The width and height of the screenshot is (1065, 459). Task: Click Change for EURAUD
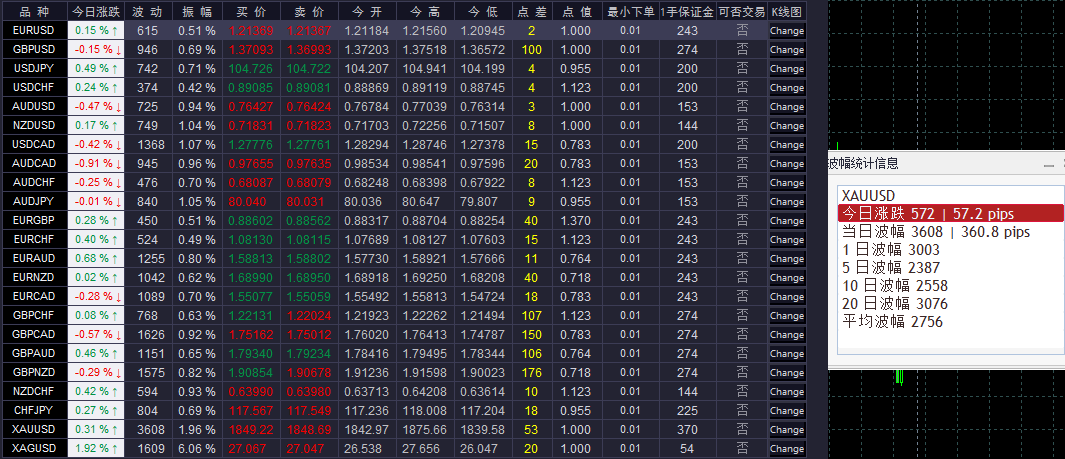pyautogui.click(x=787, y=259)
